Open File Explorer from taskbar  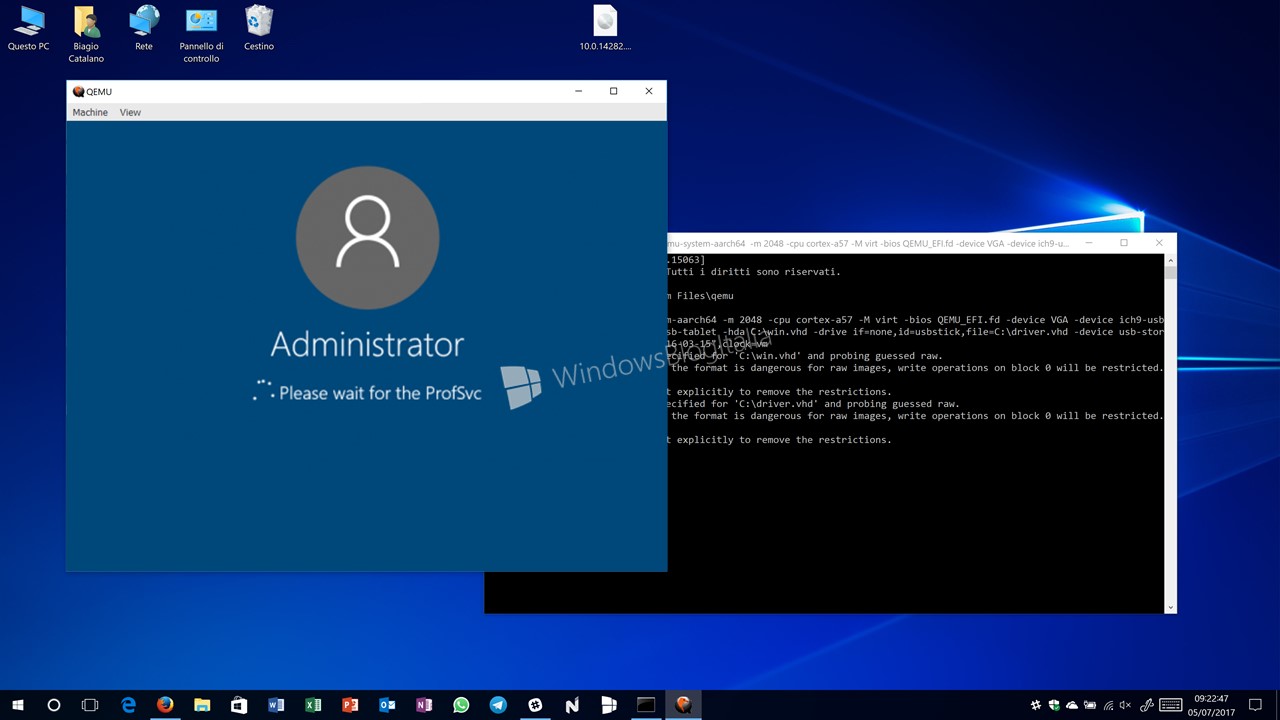coord(202,705)
